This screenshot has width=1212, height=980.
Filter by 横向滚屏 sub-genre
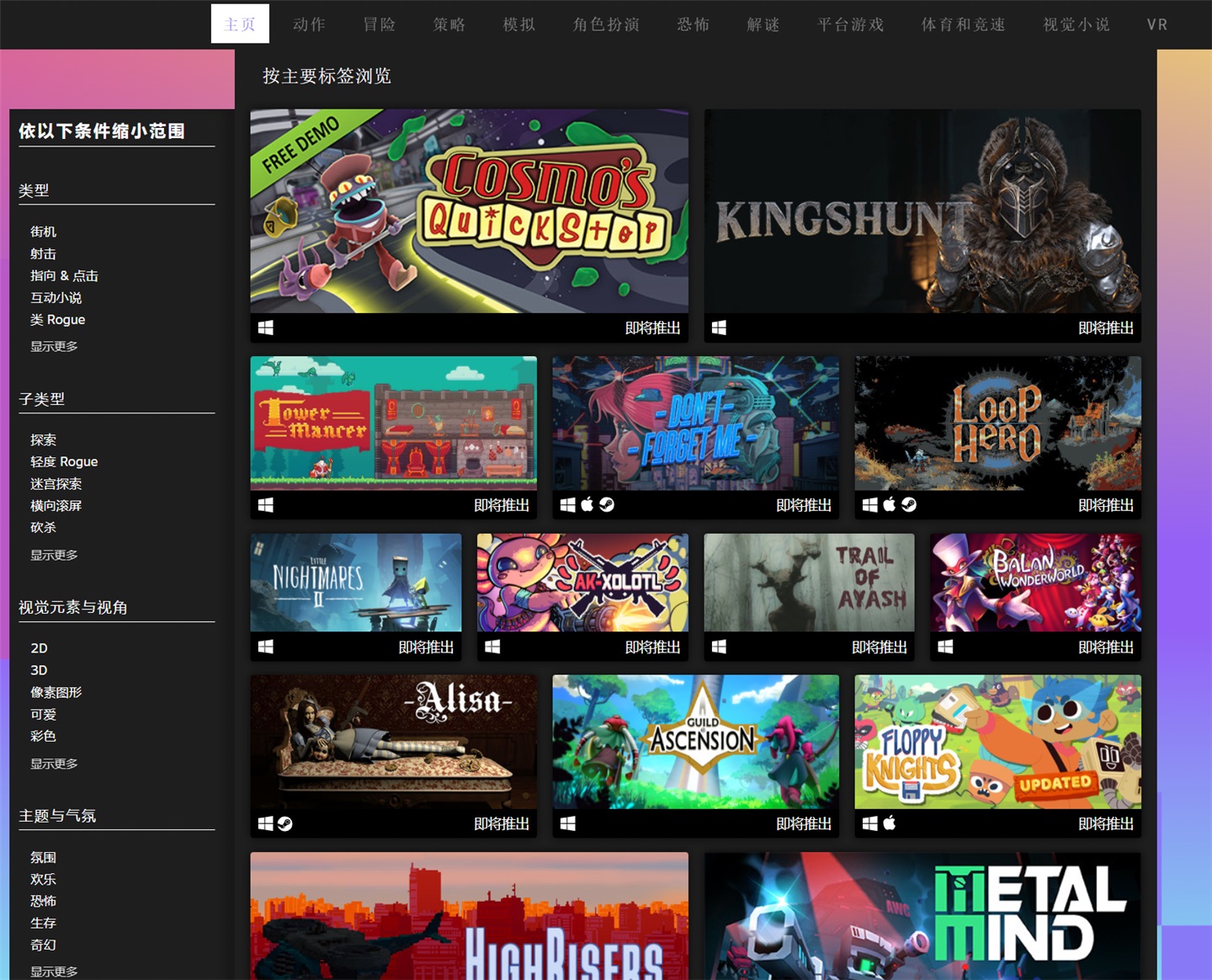coord(56,505)
